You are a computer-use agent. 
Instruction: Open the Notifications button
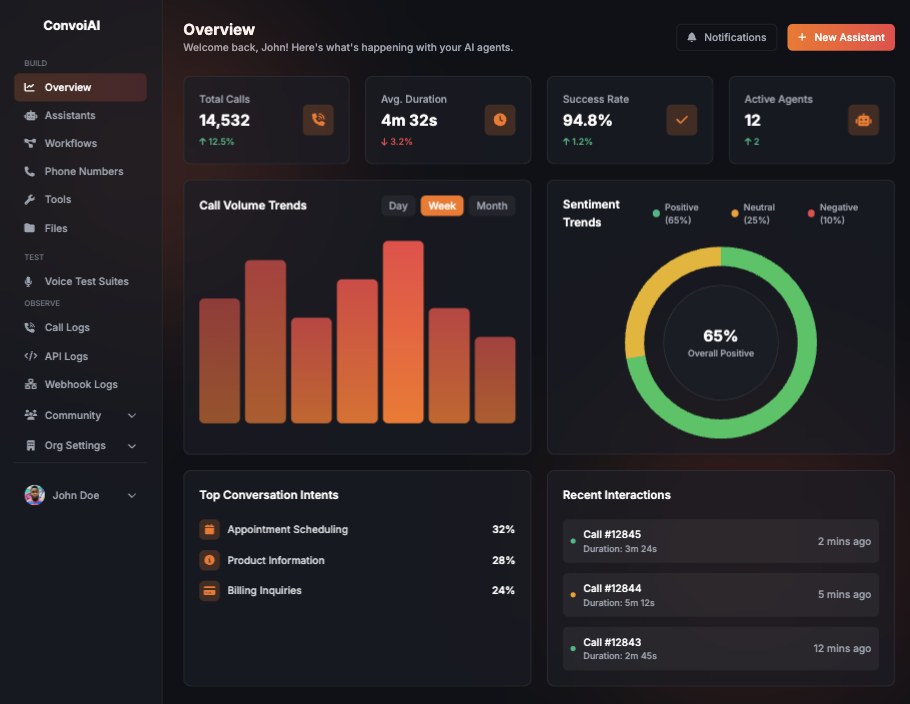726,37
